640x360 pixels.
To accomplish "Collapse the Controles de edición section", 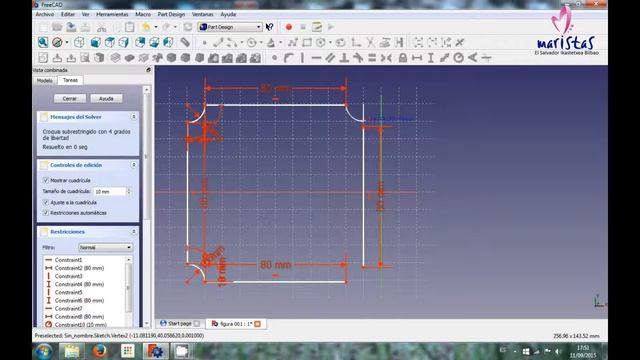I will pos(133,165).
